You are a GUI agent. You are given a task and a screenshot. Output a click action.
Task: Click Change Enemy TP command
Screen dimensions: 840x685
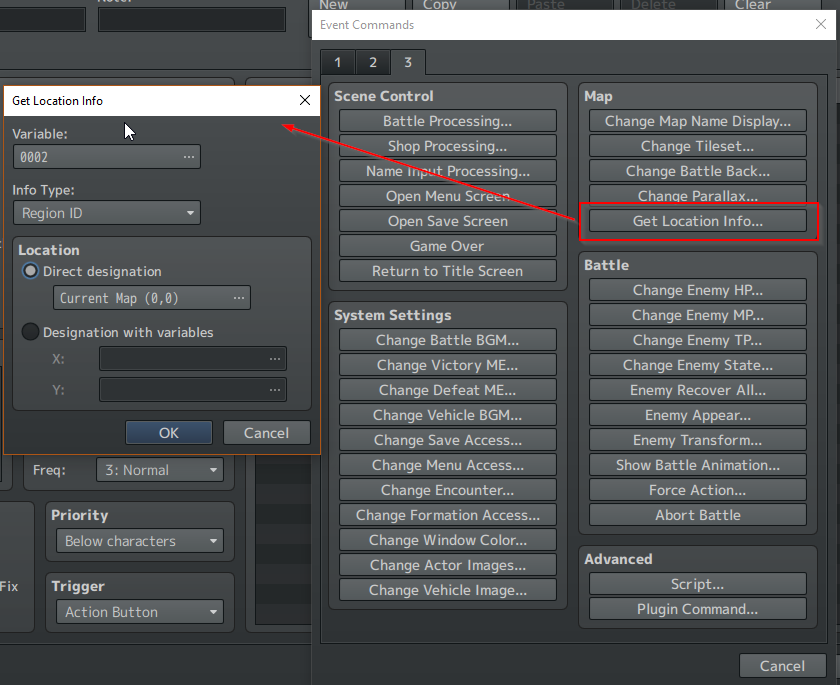698,340
